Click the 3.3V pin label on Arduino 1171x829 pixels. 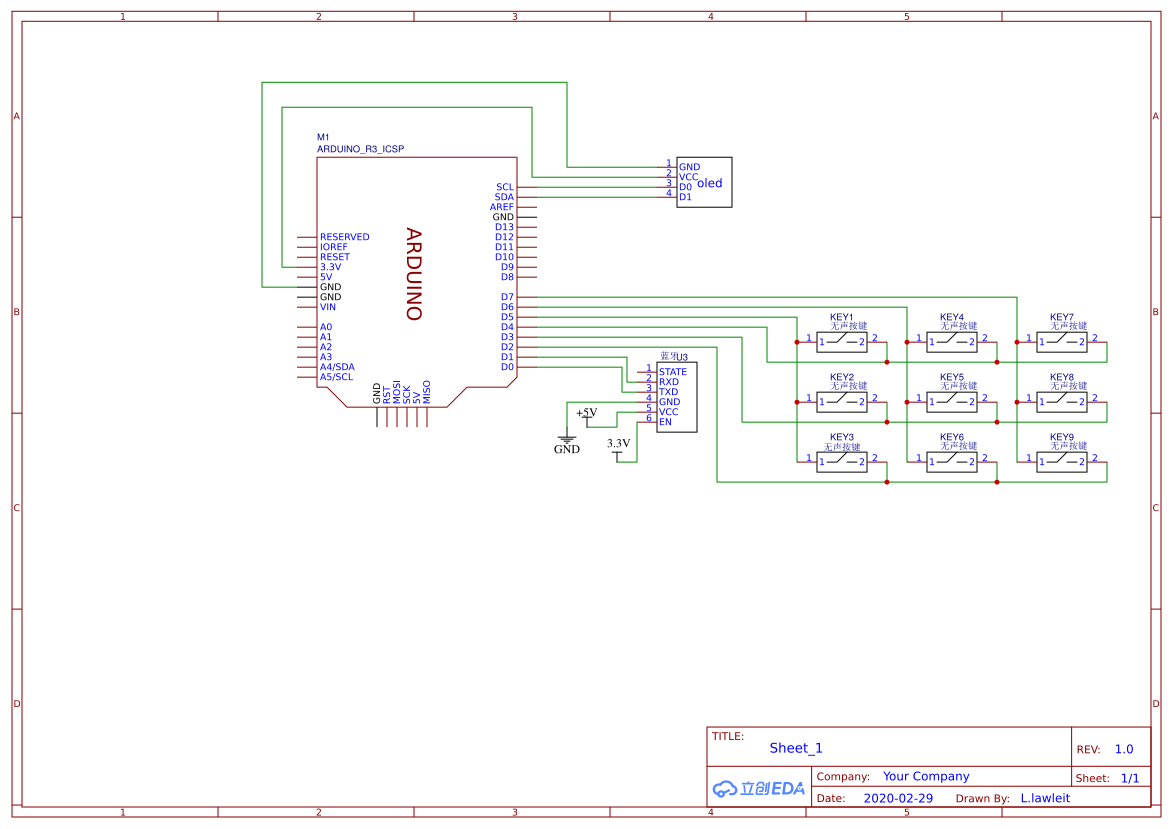[330, 267]
